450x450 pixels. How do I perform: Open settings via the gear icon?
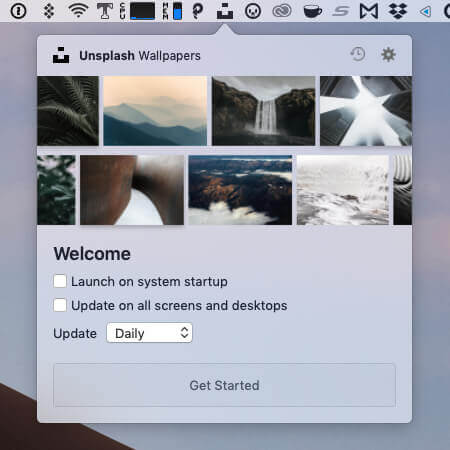pos(388,54)
